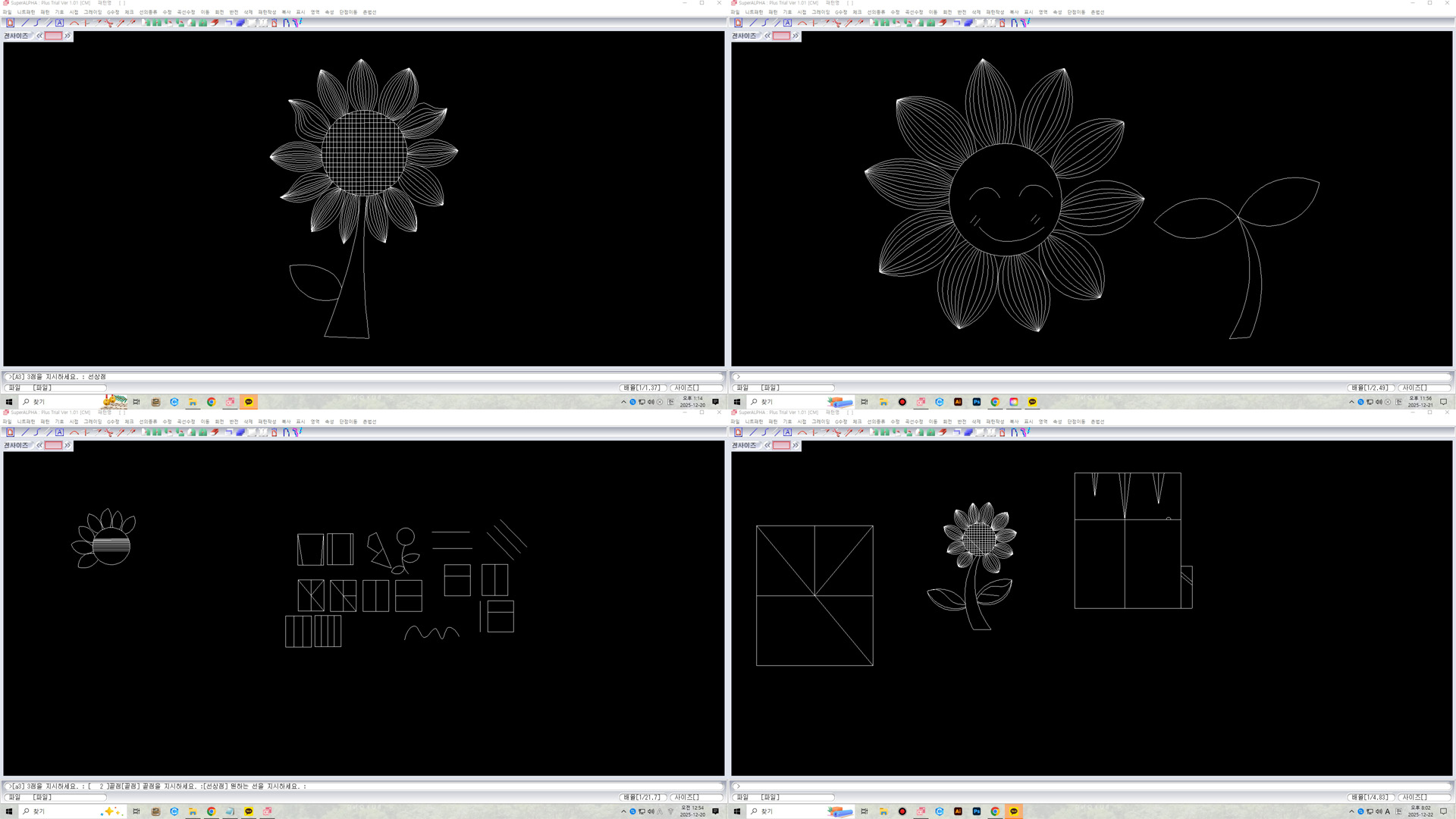Screen dimensions: 1456x819
Task: Click the parallel lines tool in grid-sunflower window
Action: pos(49,23)
